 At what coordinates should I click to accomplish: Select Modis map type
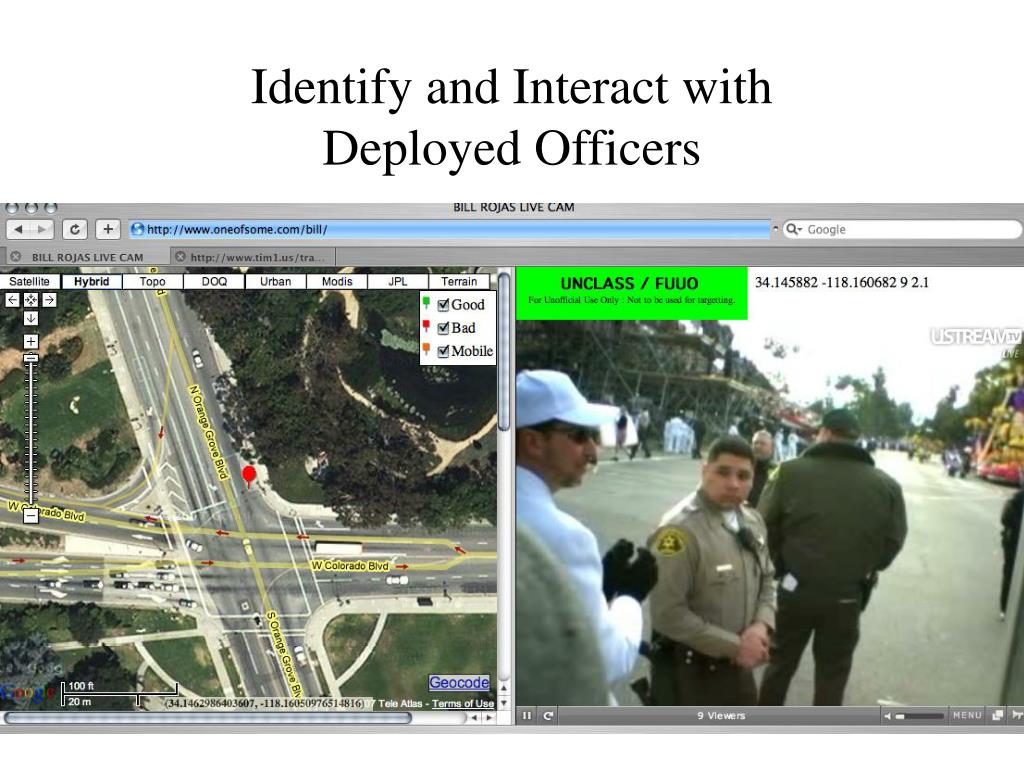click(337, 281)
